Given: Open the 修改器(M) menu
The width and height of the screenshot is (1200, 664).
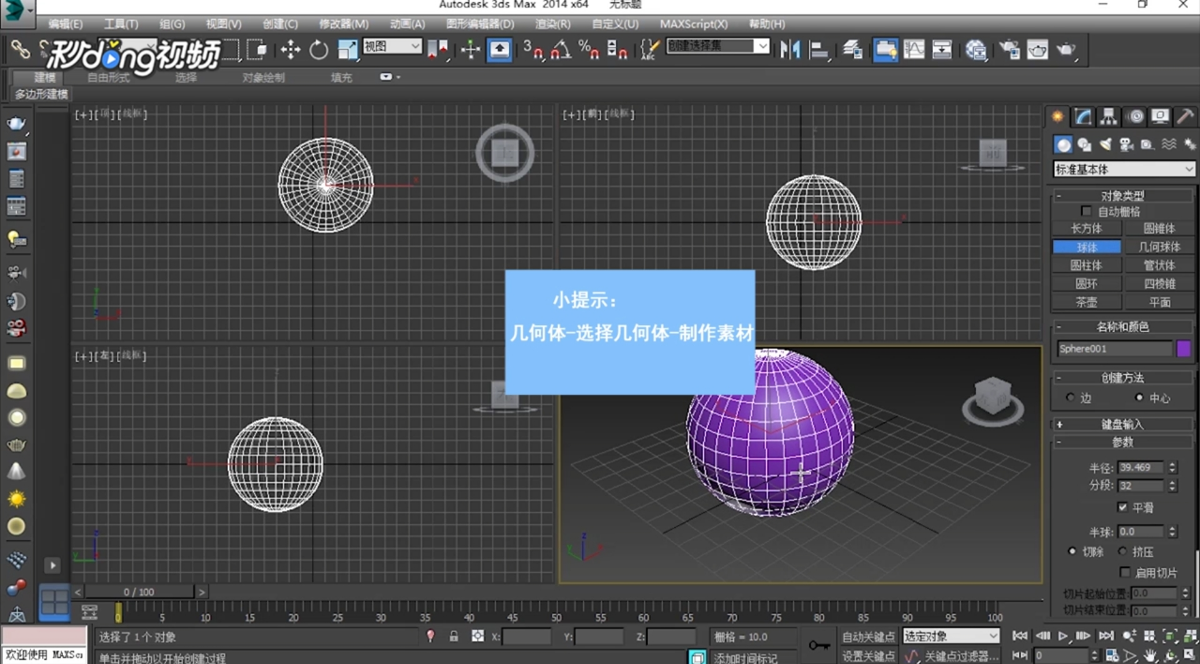Looking at the screenshot, I should tap(344, 24).
